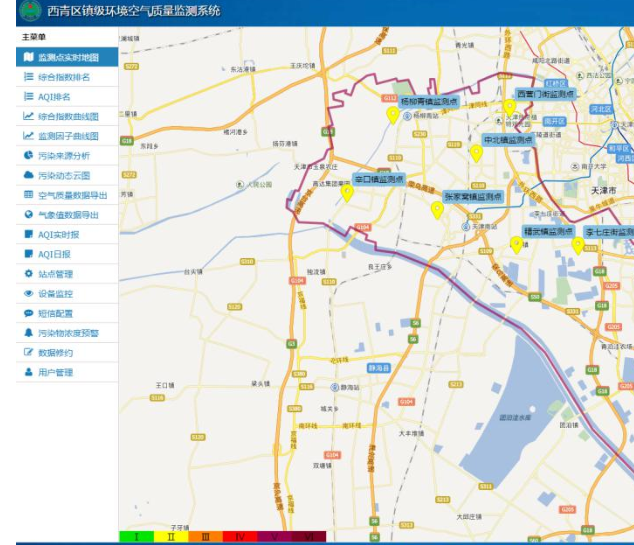Click the system logo in header
Screen dimensions: 634x545
29,13
